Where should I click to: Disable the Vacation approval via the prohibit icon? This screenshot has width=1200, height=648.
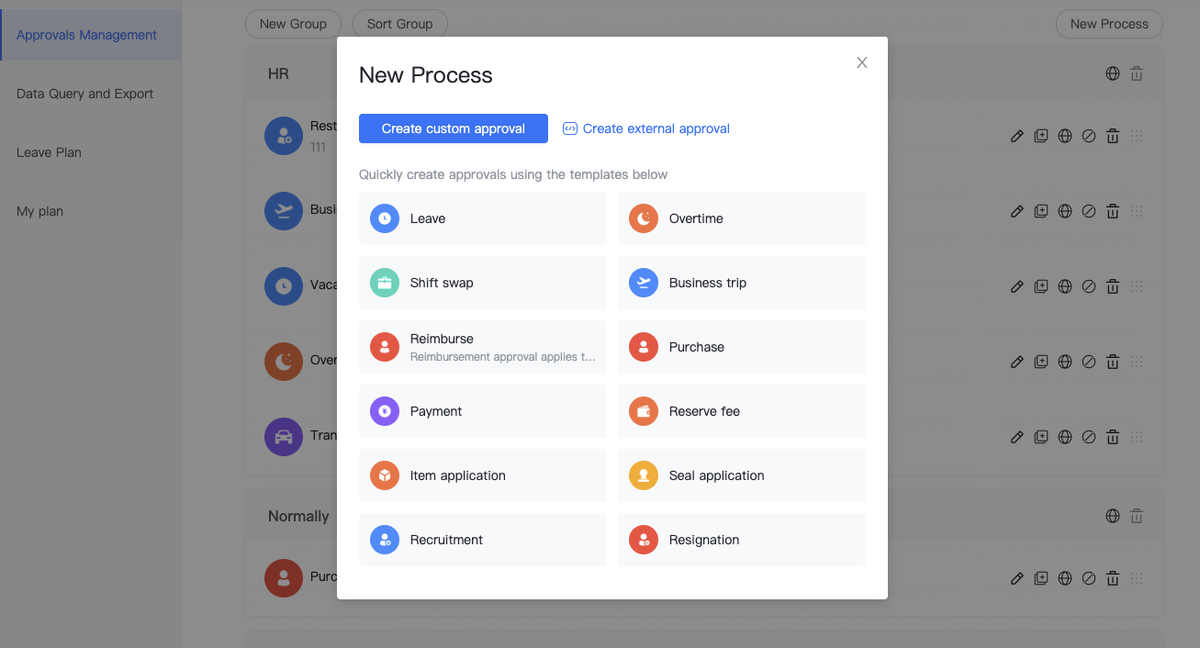(1089, 286)
